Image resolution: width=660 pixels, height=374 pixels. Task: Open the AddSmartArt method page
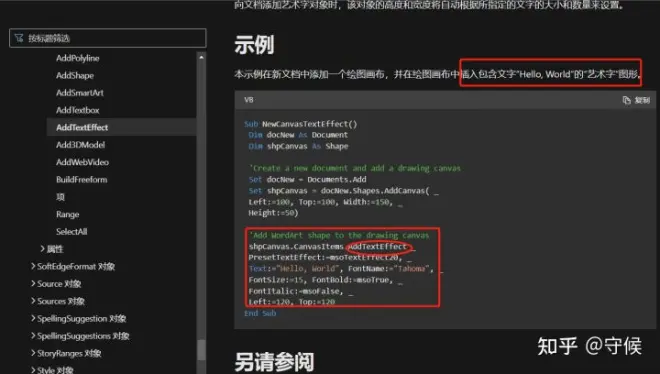click(x=80, y=93)
